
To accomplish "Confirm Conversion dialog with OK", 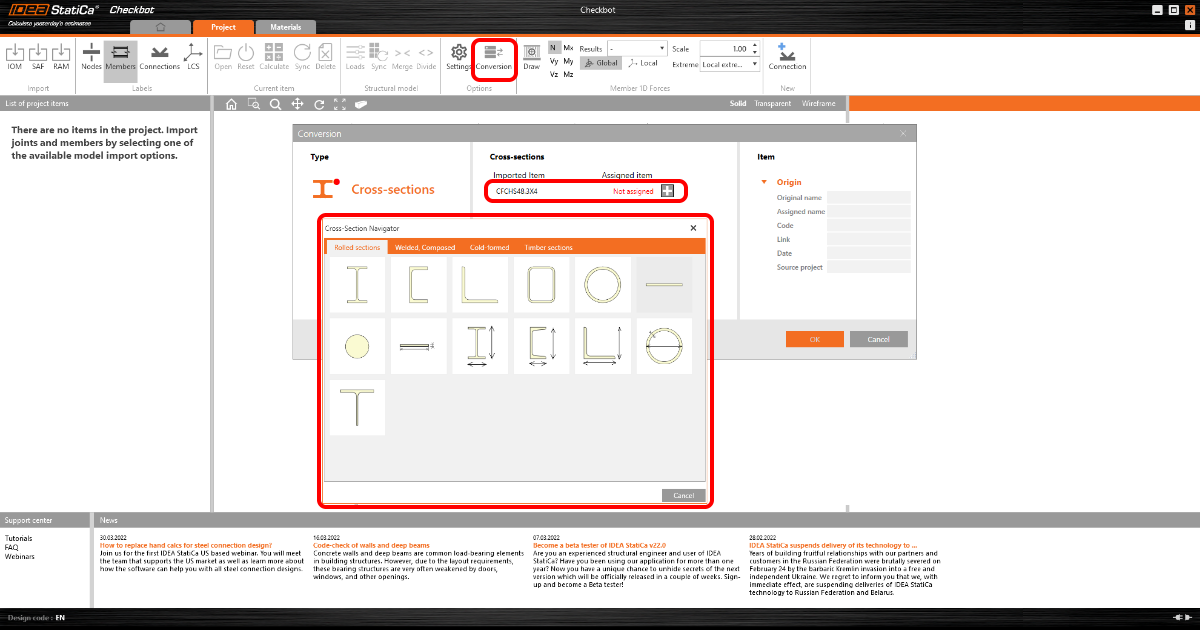I will tap(814, 339).
